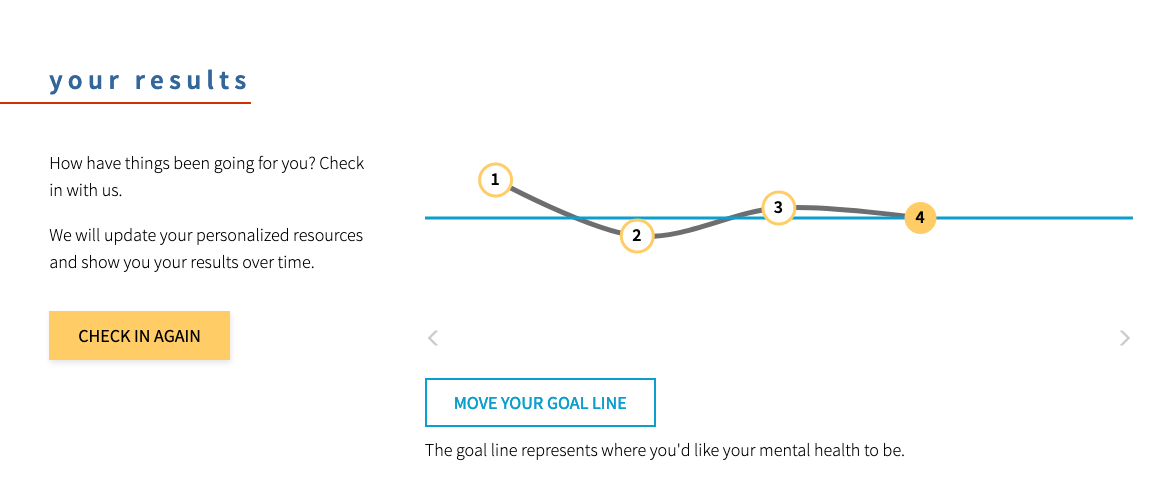Open the MOVE YOUR GOAL LINE button

point(540,402)
